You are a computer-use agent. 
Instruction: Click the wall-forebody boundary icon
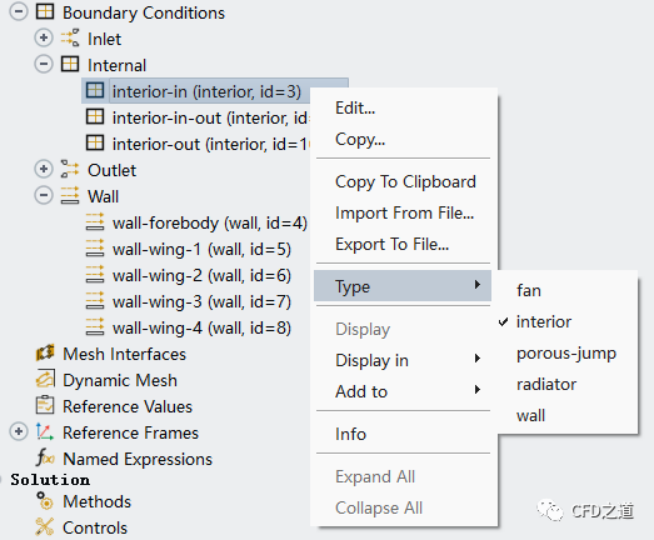pos(95,222)
